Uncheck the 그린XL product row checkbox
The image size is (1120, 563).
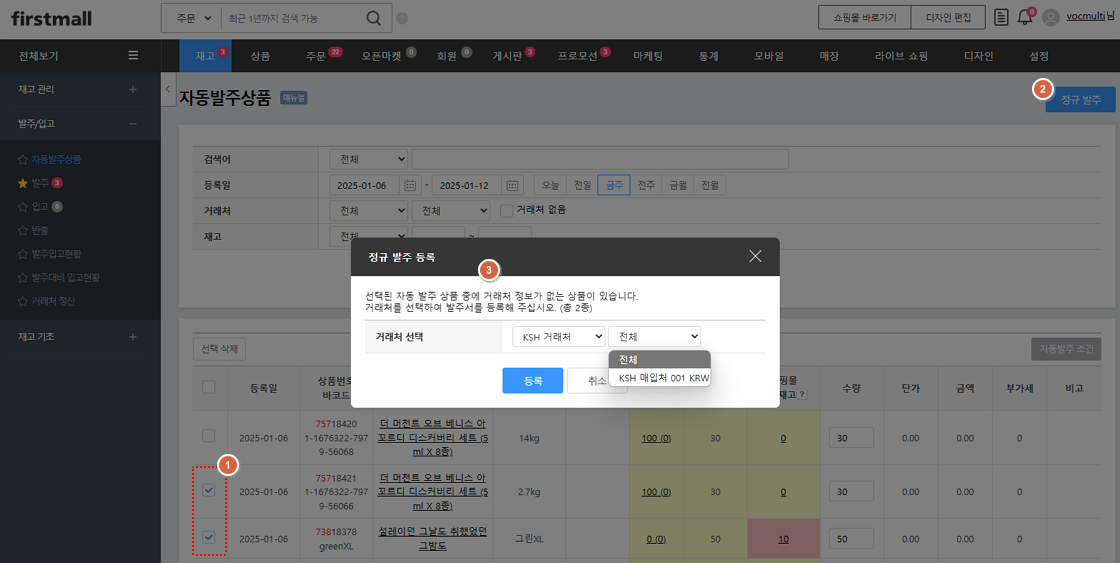pyautogui.click(x=209, y=538)
